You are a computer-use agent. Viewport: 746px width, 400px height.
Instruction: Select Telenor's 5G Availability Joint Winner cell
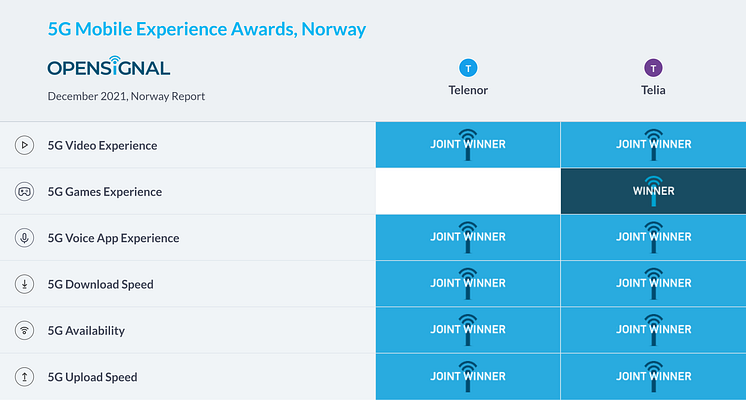tap(468, 330)
